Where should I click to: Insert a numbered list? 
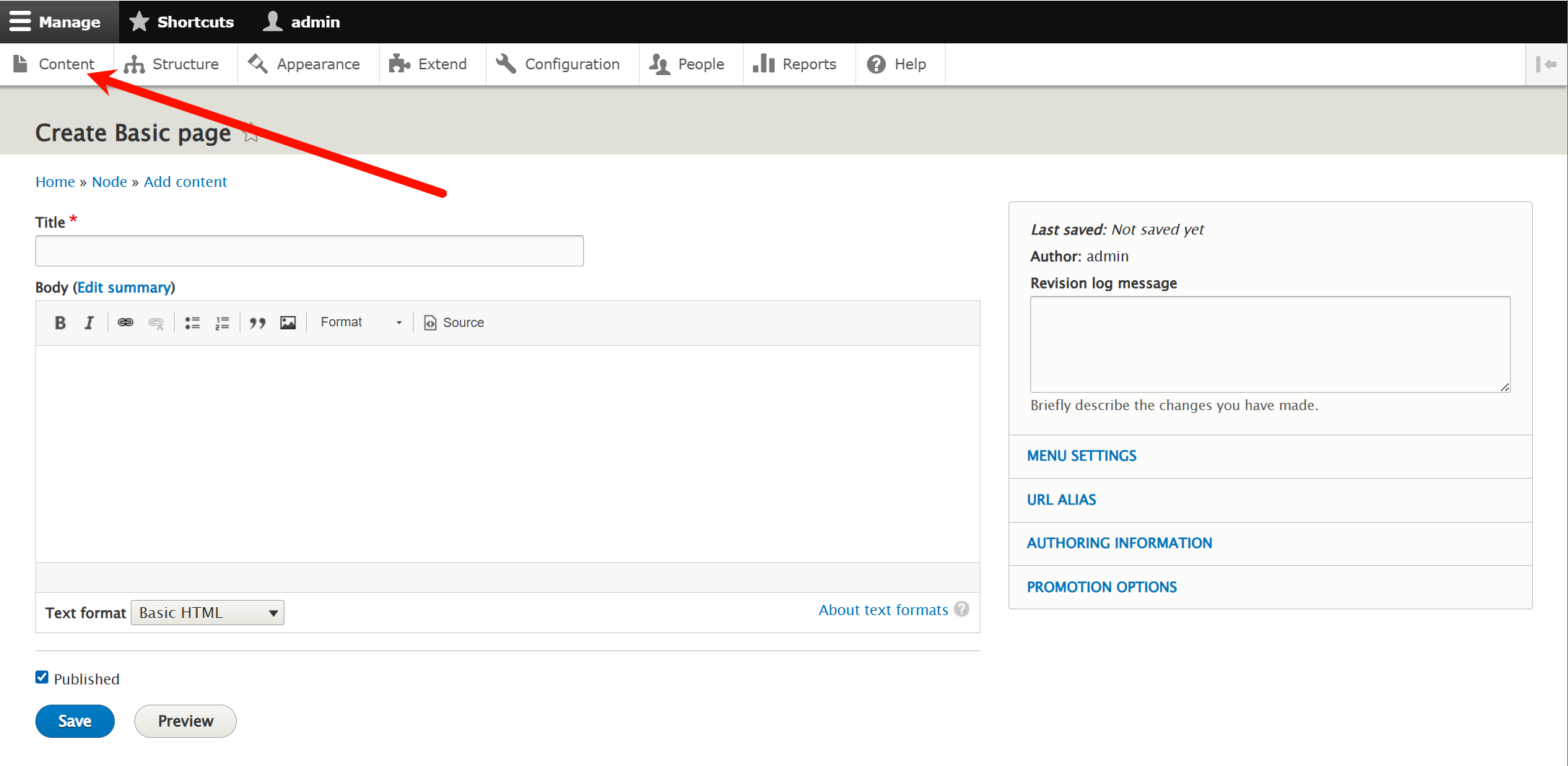pyautogui.click(x=222, y=323)
